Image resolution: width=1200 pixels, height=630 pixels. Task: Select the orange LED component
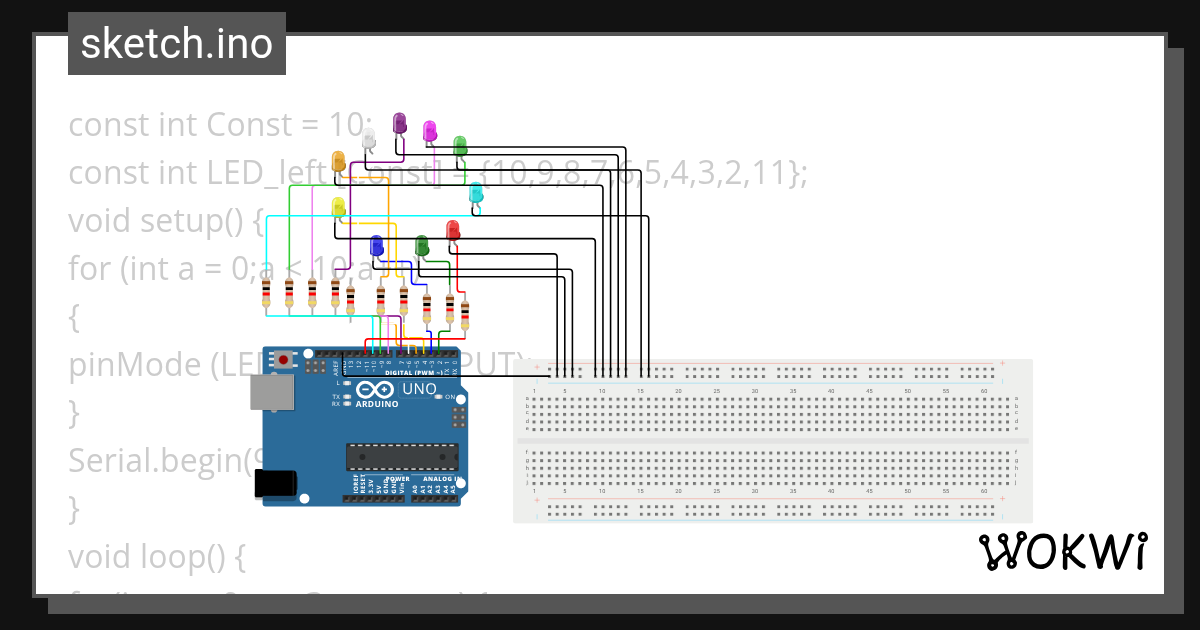338,162
